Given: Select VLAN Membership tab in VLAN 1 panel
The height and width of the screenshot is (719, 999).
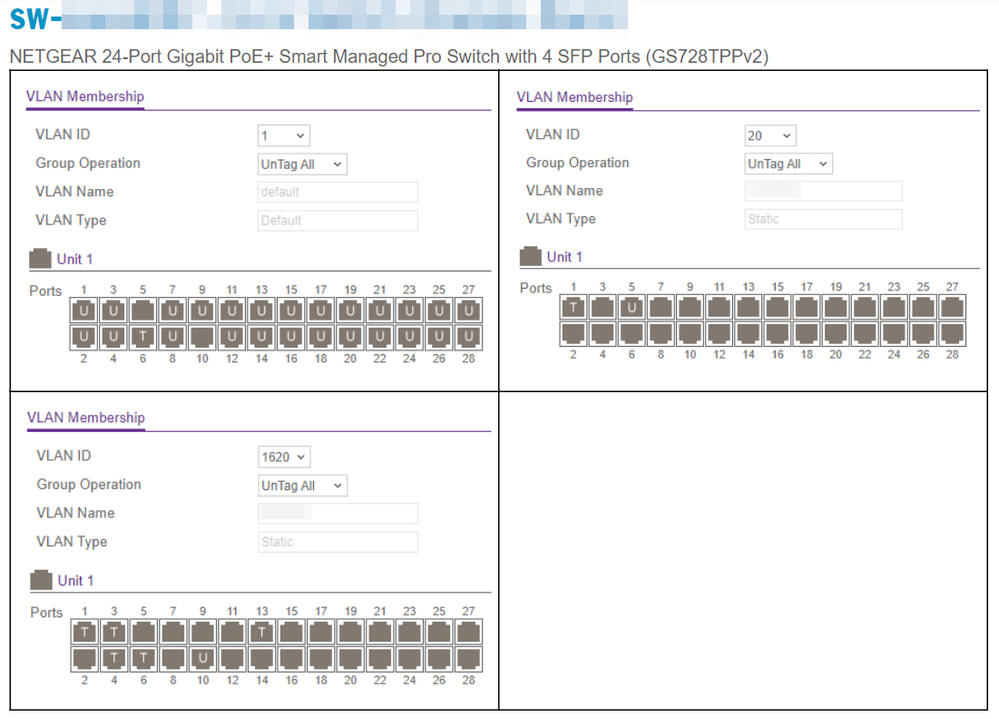Looking at the screenshot, I should (x=85, y=97).
